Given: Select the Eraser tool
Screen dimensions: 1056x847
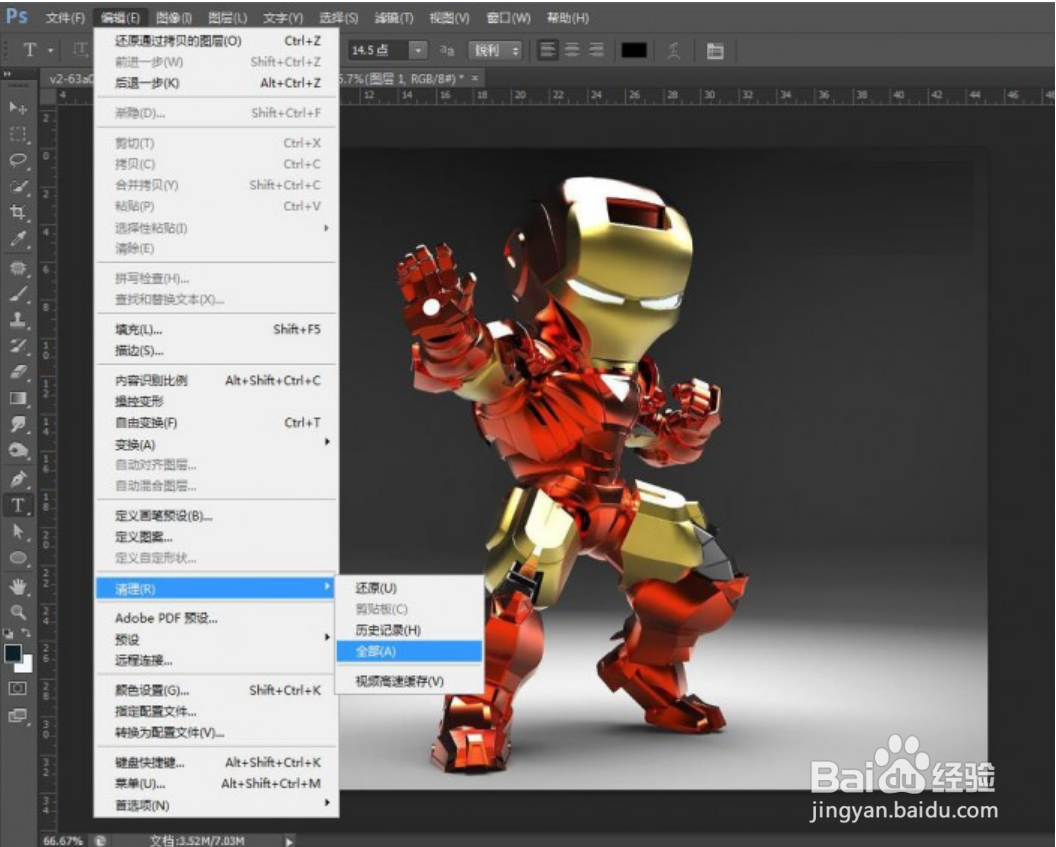Looking at the screenshot, I should 18,372.
